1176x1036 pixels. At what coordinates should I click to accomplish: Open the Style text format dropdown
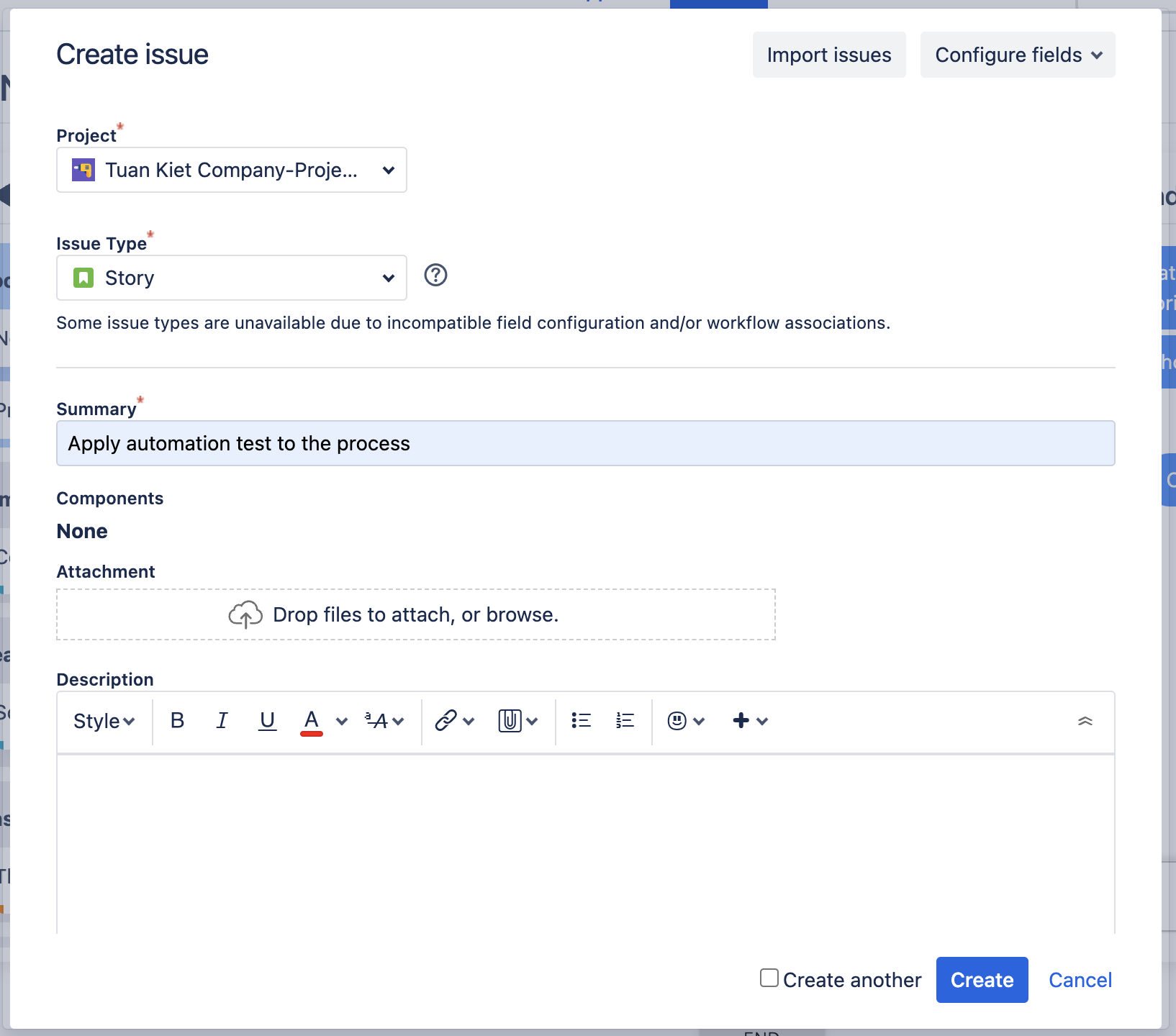[104, 720]
